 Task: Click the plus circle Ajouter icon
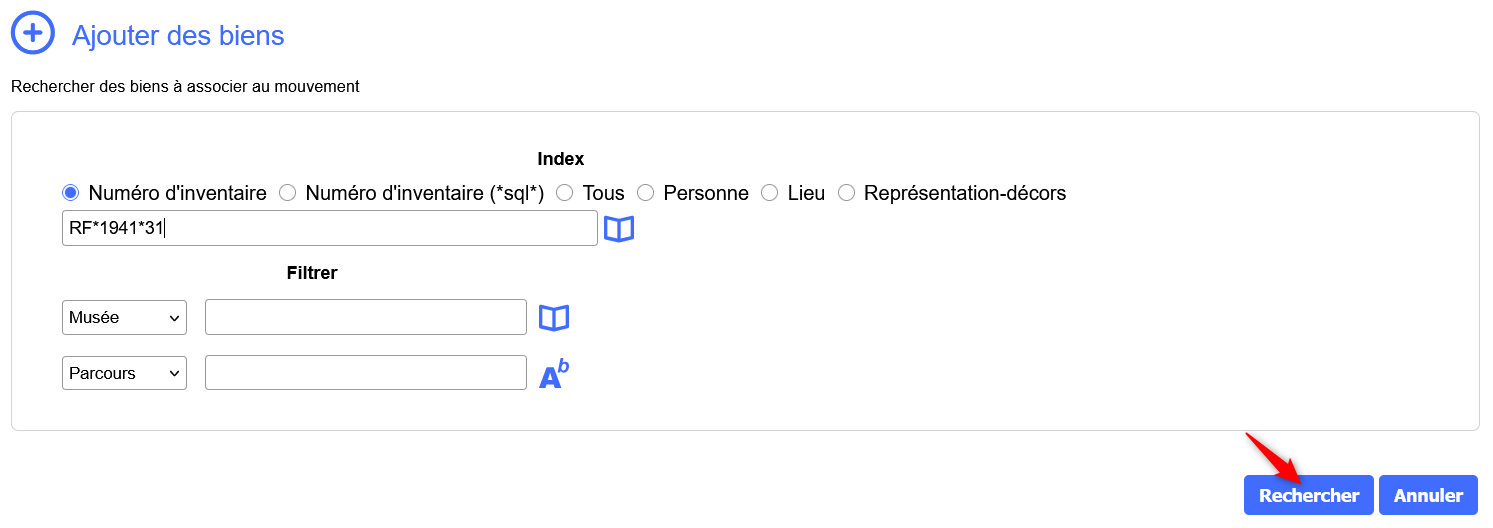click(x=33, y=33)
